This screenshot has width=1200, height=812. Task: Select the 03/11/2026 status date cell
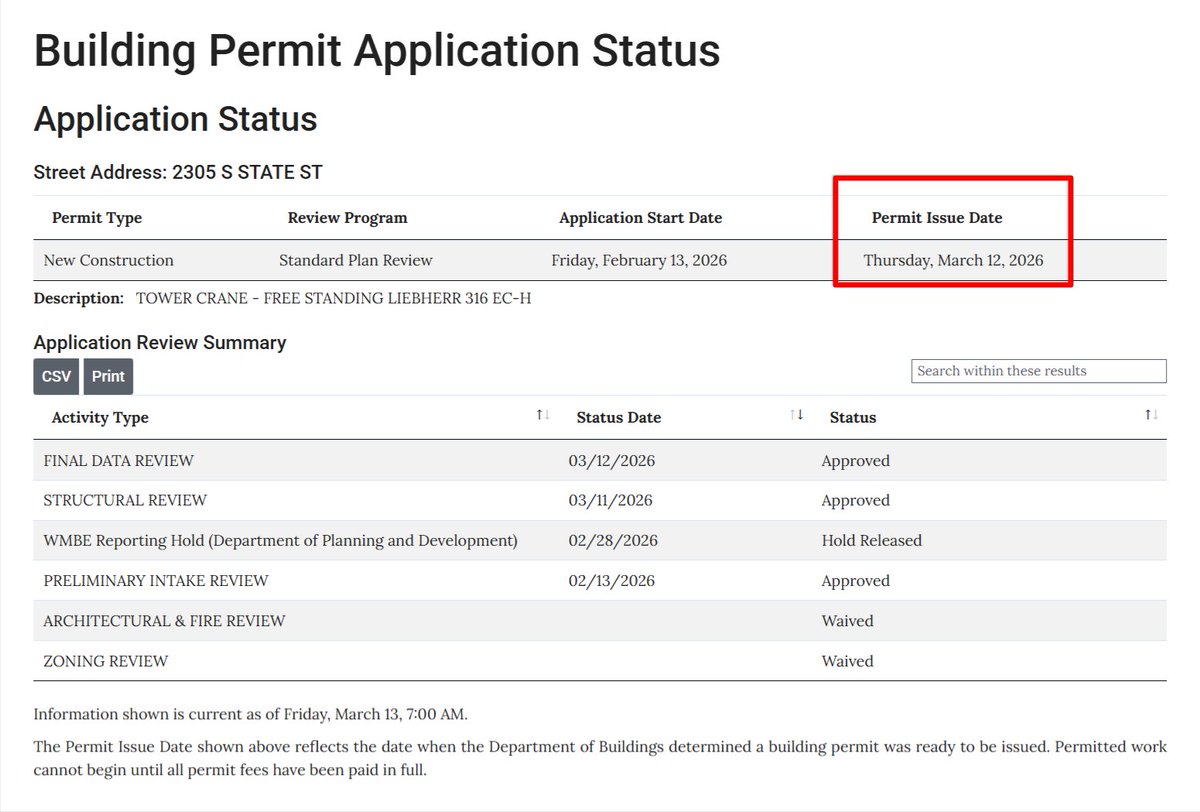(612, 500)
